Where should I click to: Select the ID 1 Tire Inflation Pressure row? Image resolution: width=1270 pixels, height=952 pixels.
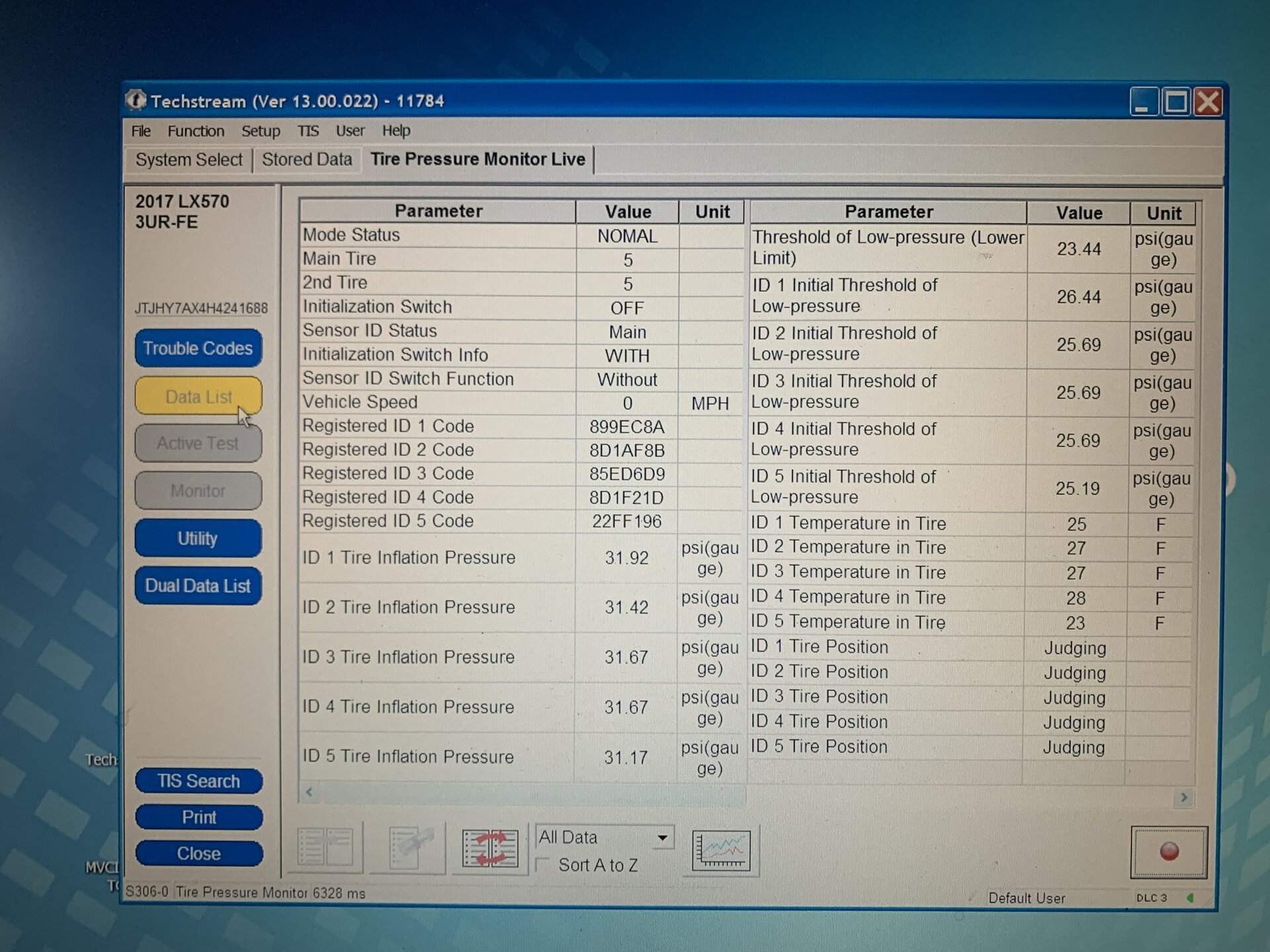tap(521, 558)
